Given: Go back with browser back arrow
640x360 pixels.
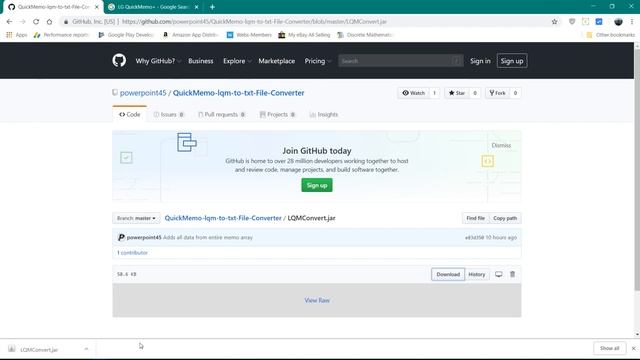Looking at the screenshot, I should click(x=9, y=22).
